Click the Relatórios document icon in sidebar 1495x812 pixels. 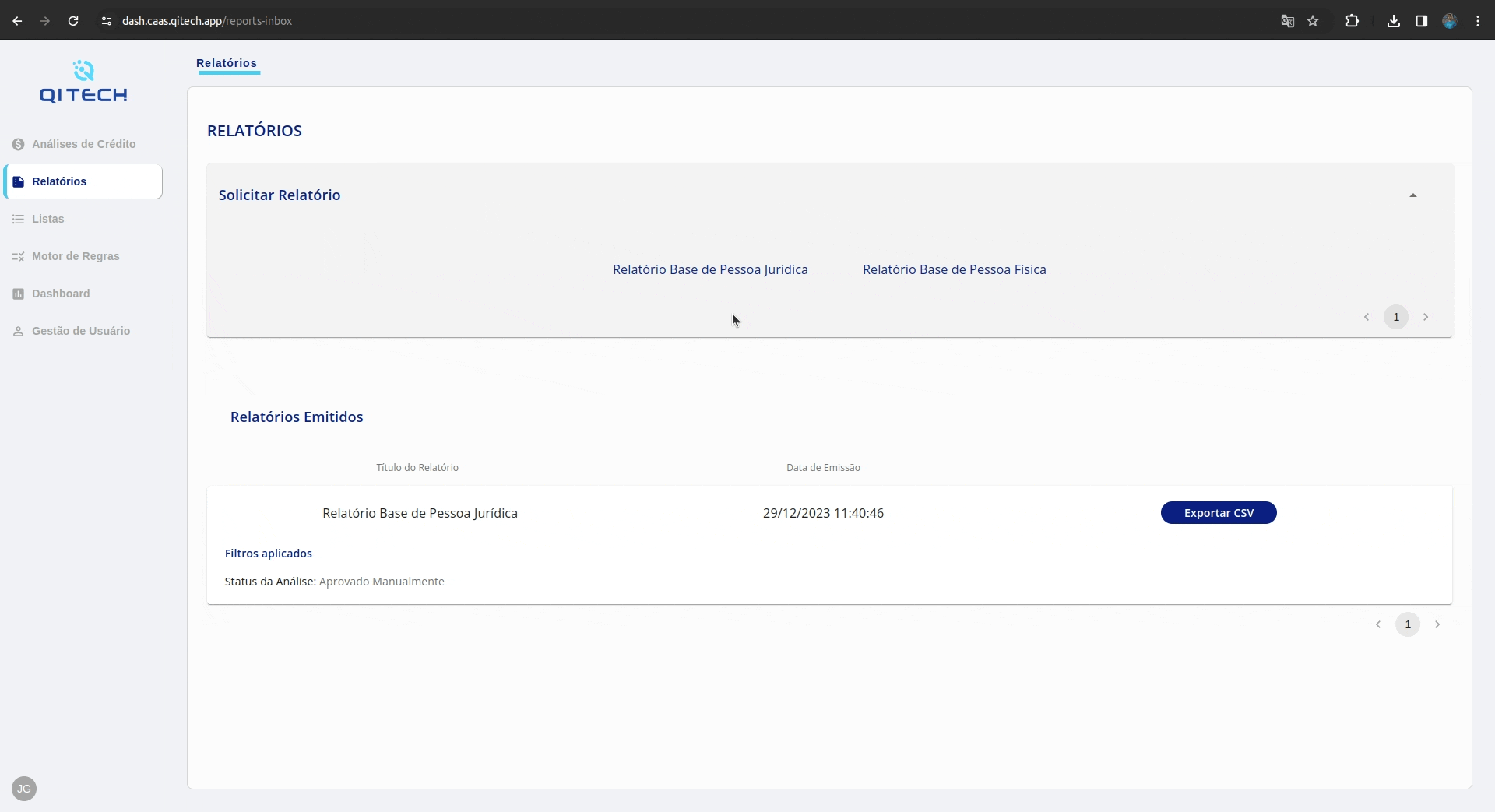[19, 181]
